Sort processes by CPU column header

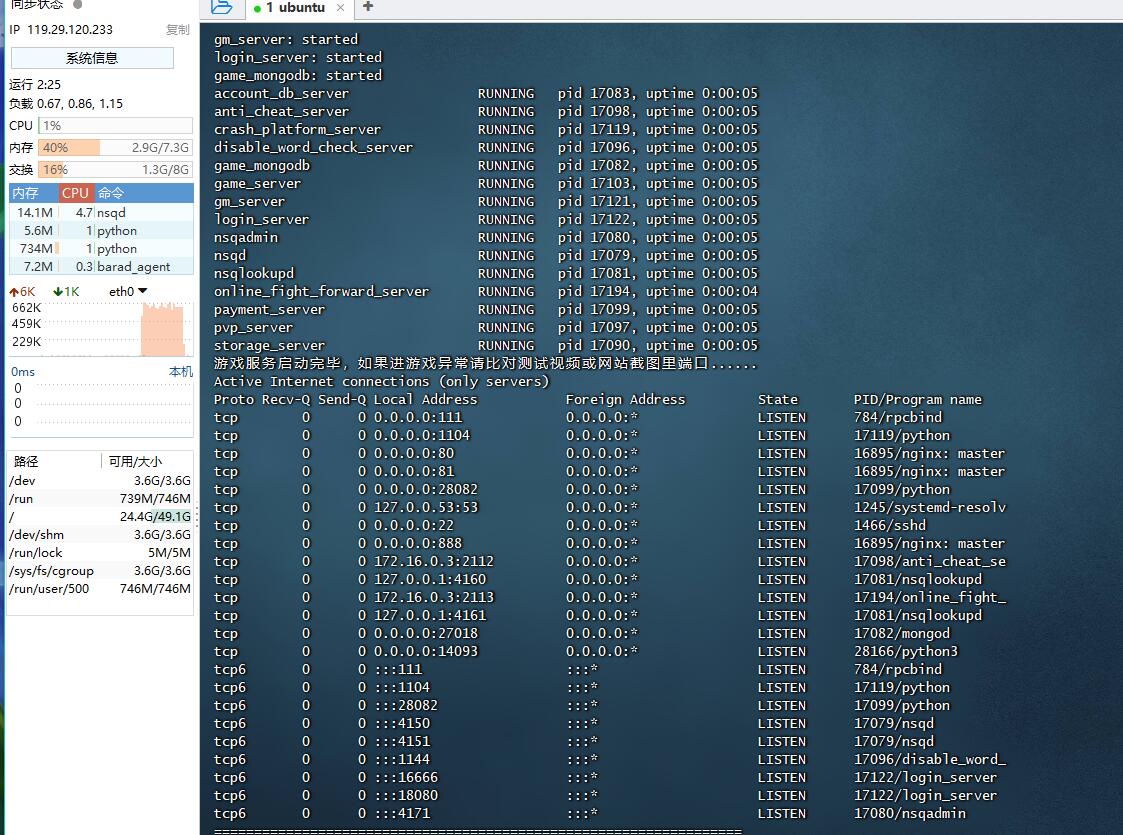[75, 193]
